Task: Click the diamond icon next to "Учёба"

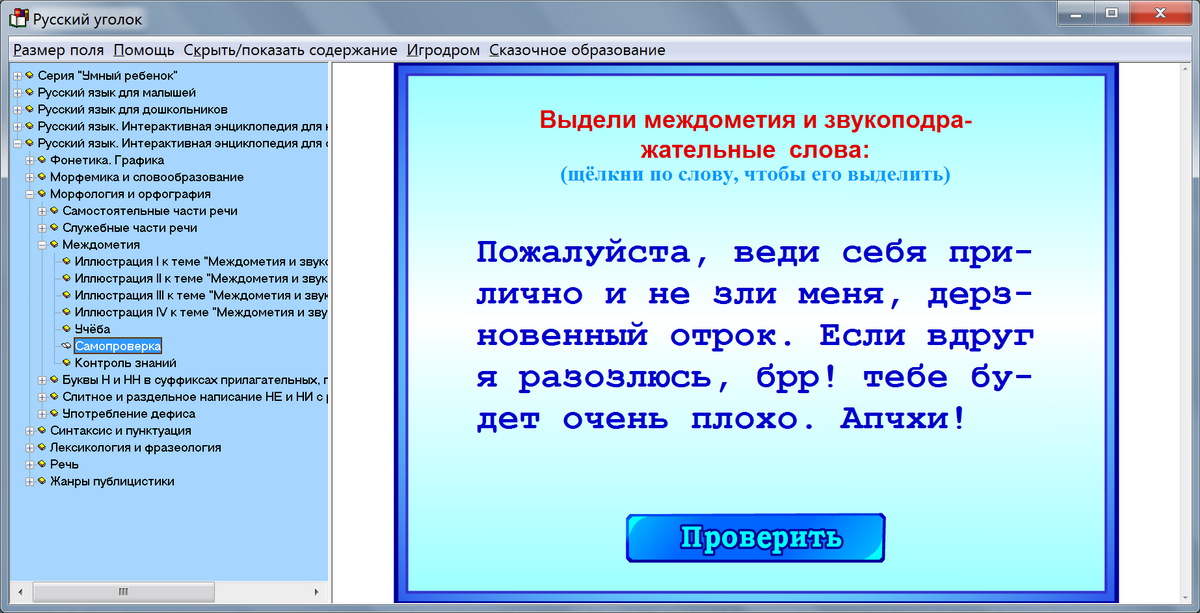Action: tap(64, 328)
